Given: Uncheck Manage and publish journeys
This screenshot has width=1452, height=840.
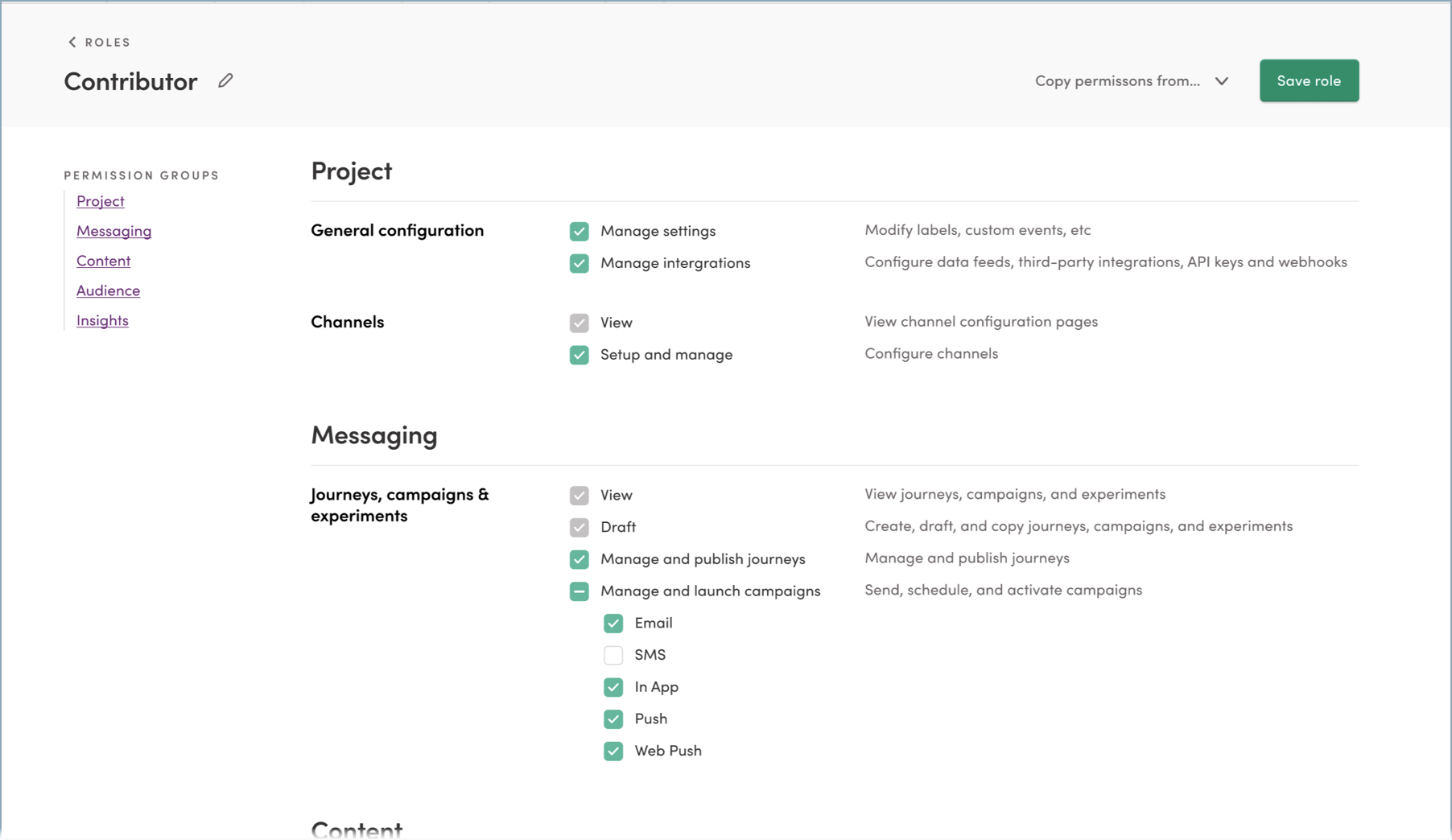Looking at the screenshot, I should [x=579, y=559].
